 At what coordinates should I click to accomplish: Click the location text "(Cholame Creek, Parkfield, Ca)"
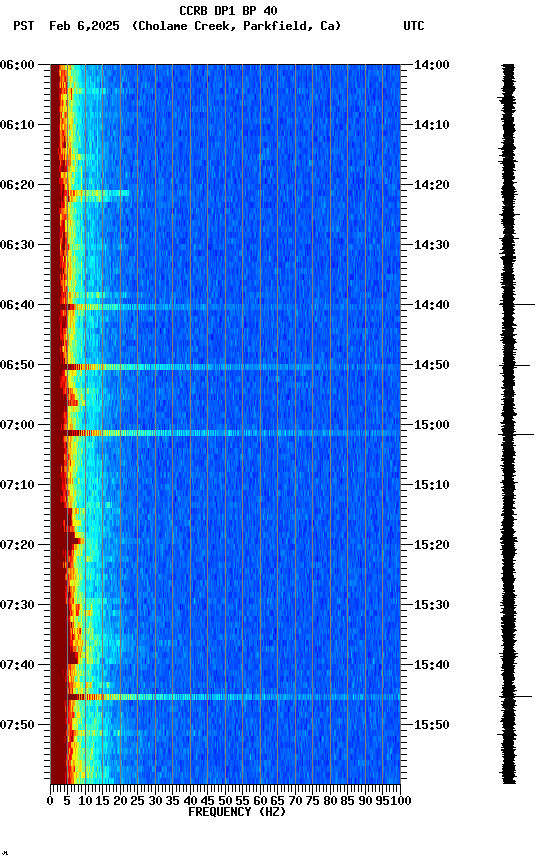point(236,26)
